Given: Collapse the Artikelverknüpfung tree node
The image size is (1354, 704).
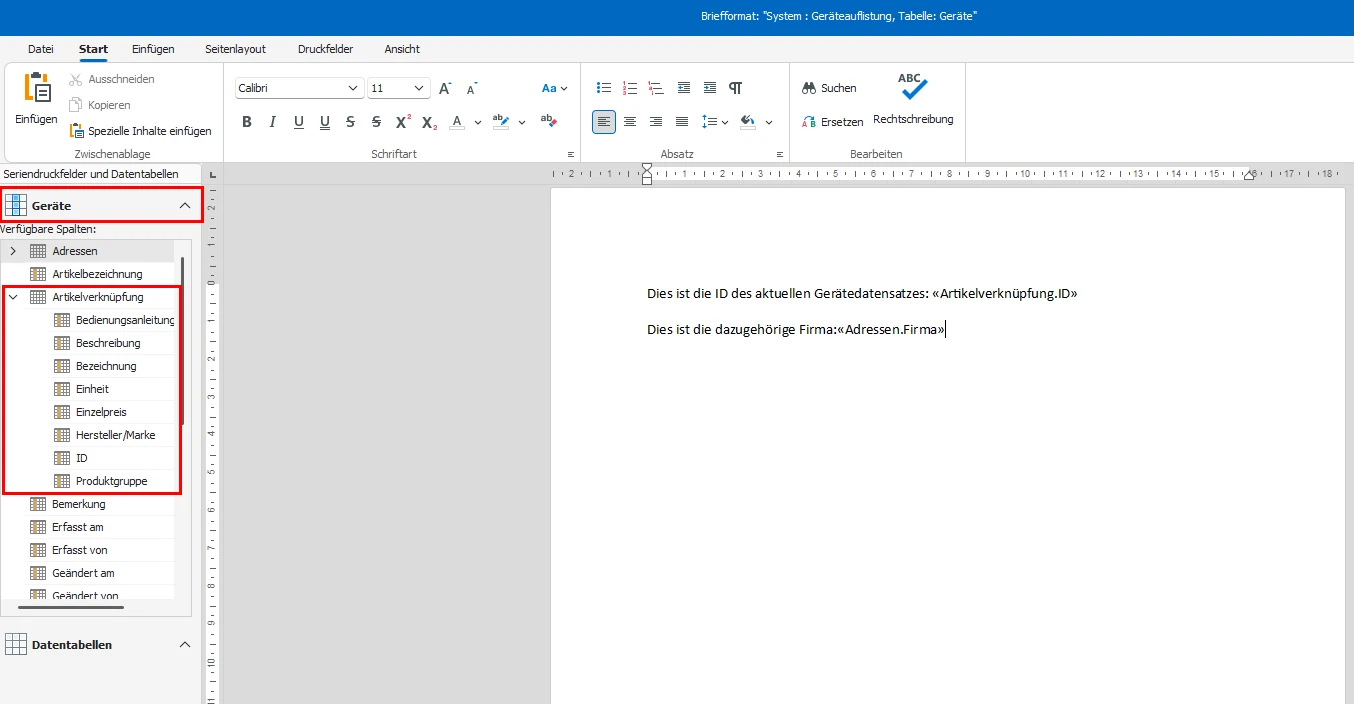Looking at the screenshot, I should (x=13, y=297).
